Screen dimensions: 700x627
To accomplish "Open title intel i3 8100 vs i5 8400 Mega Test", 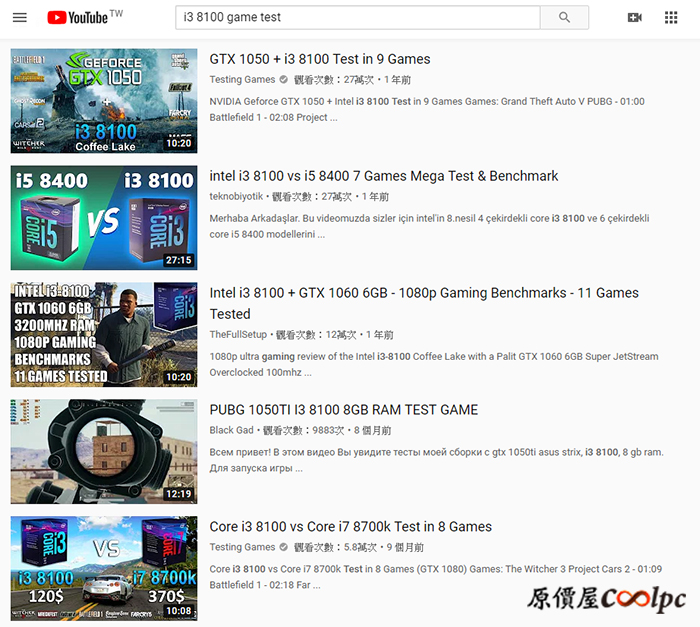I will pyautogui.click(x=383, y=176).
